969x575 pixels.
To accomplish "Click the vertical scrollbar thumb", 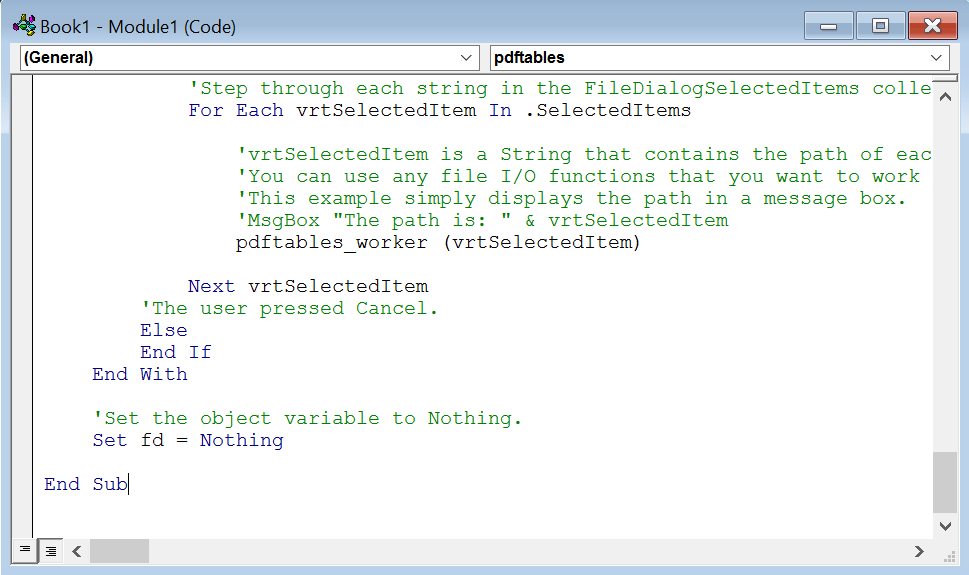I will pos(945,482).
